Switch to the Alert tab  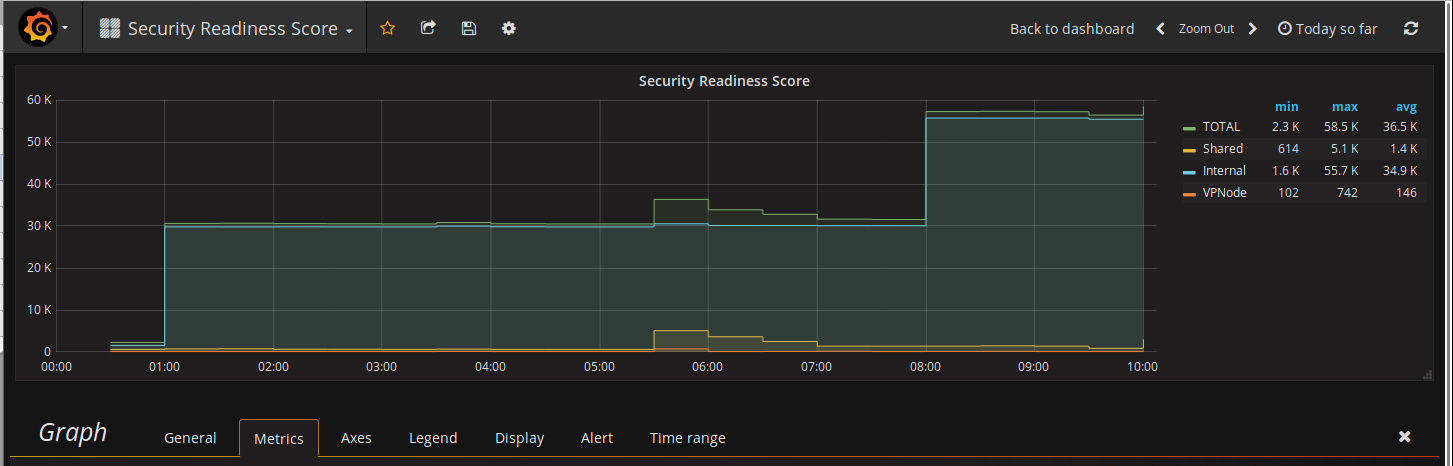597,438
